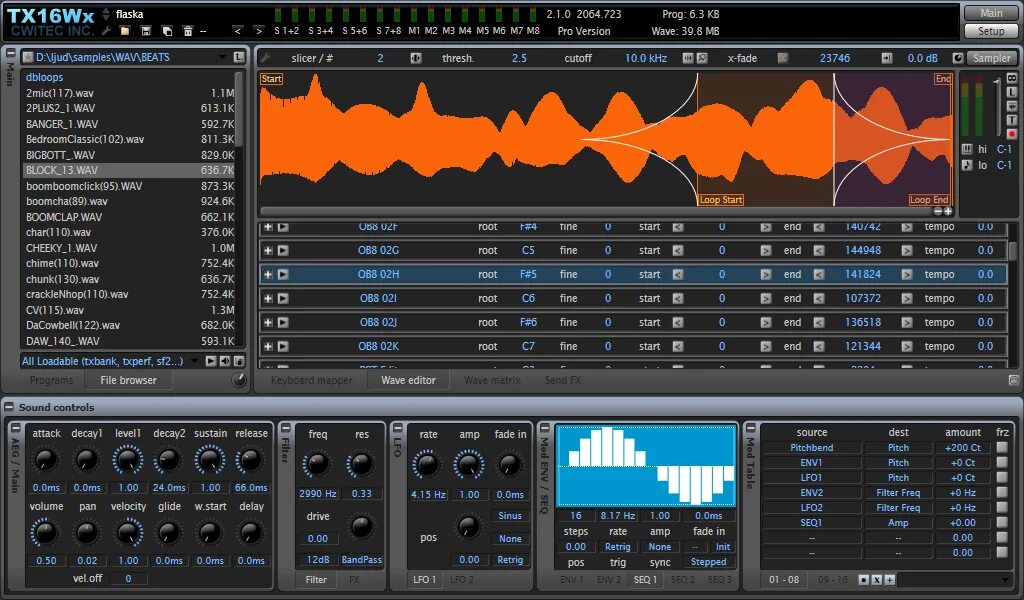
Task: Click the vertical level fader beside meters
Action: [997, 105]
